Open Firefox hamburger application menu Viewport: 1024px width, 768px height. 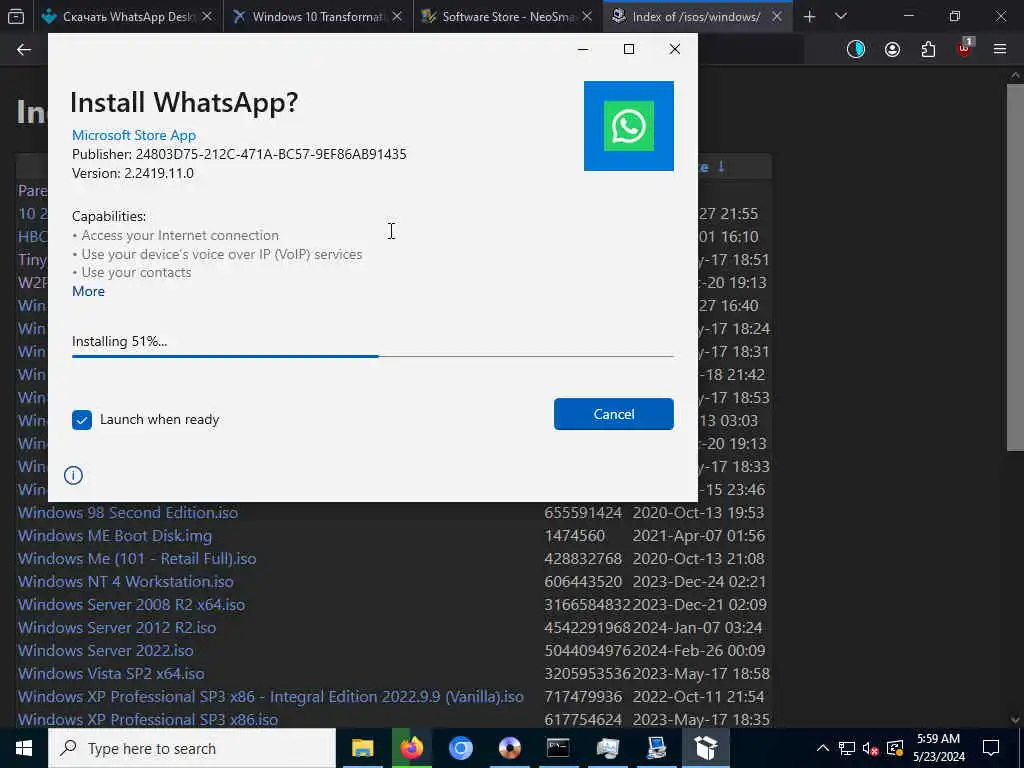pyautogui.click(x=1000, y=50)
